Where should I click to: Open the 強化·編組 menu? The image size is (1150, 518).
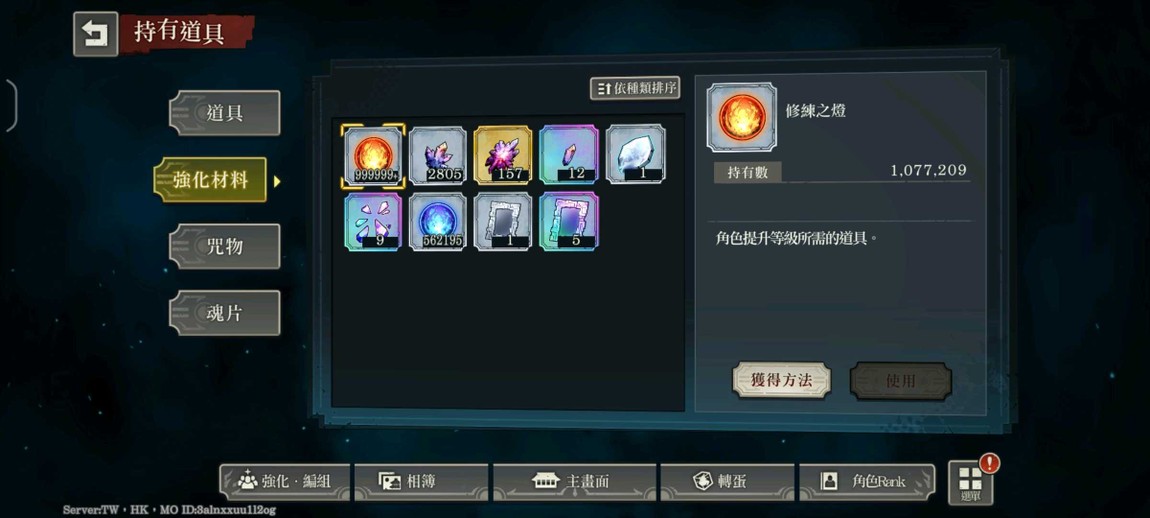tap(285, 482)
